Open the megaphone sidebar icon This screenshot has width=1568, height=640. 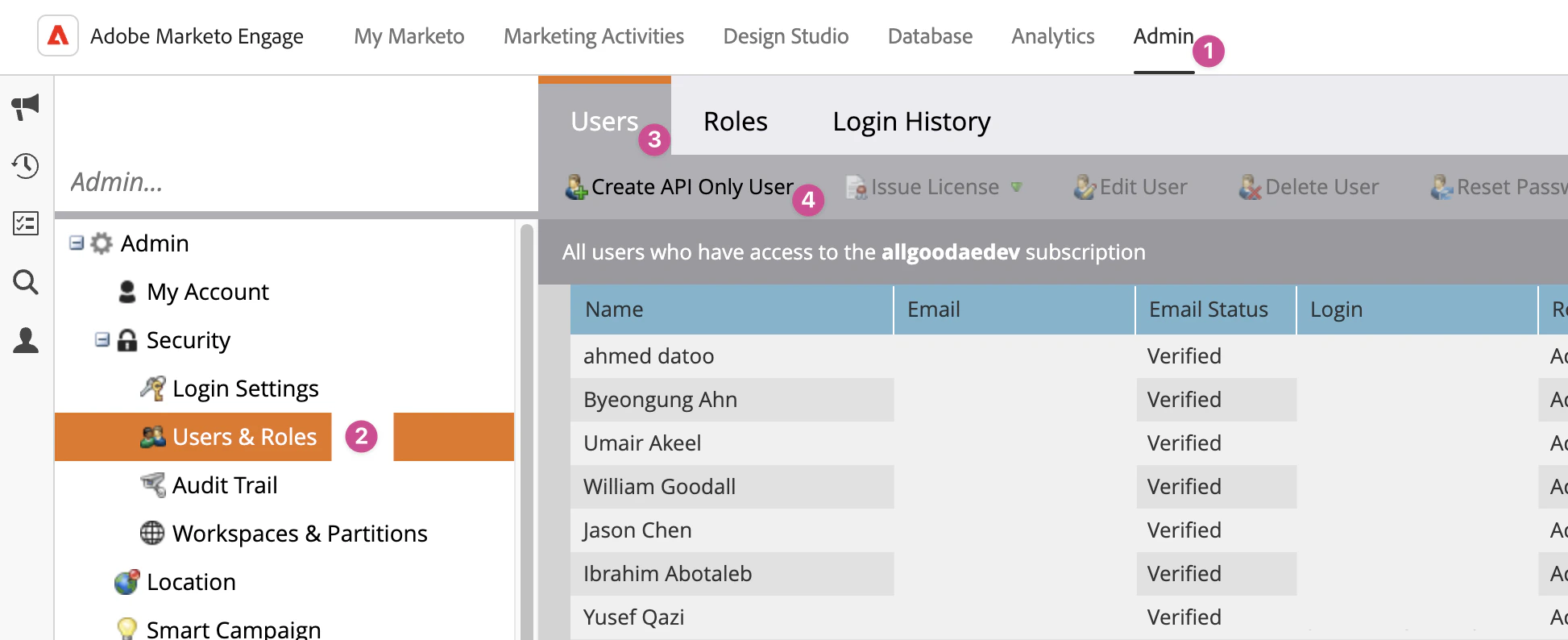(26, 106)
